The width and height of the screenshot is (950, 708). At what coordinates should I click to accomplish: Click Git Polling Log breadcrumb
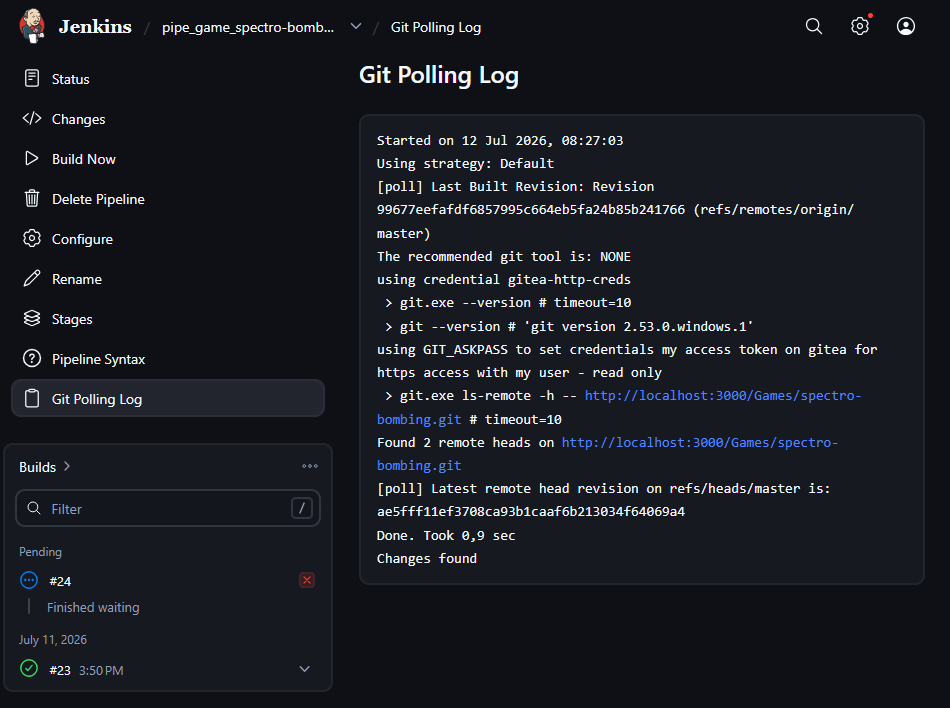click(x=436, y=27)
